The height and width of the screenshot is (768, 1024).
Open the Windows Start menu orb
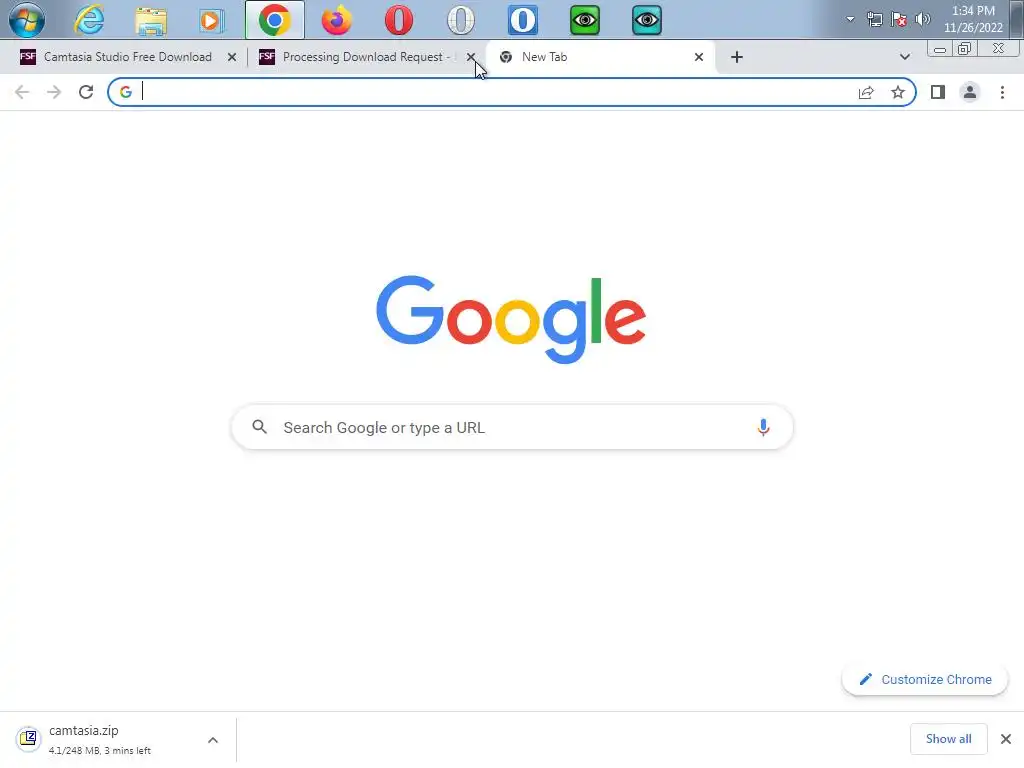click(27, 20)
